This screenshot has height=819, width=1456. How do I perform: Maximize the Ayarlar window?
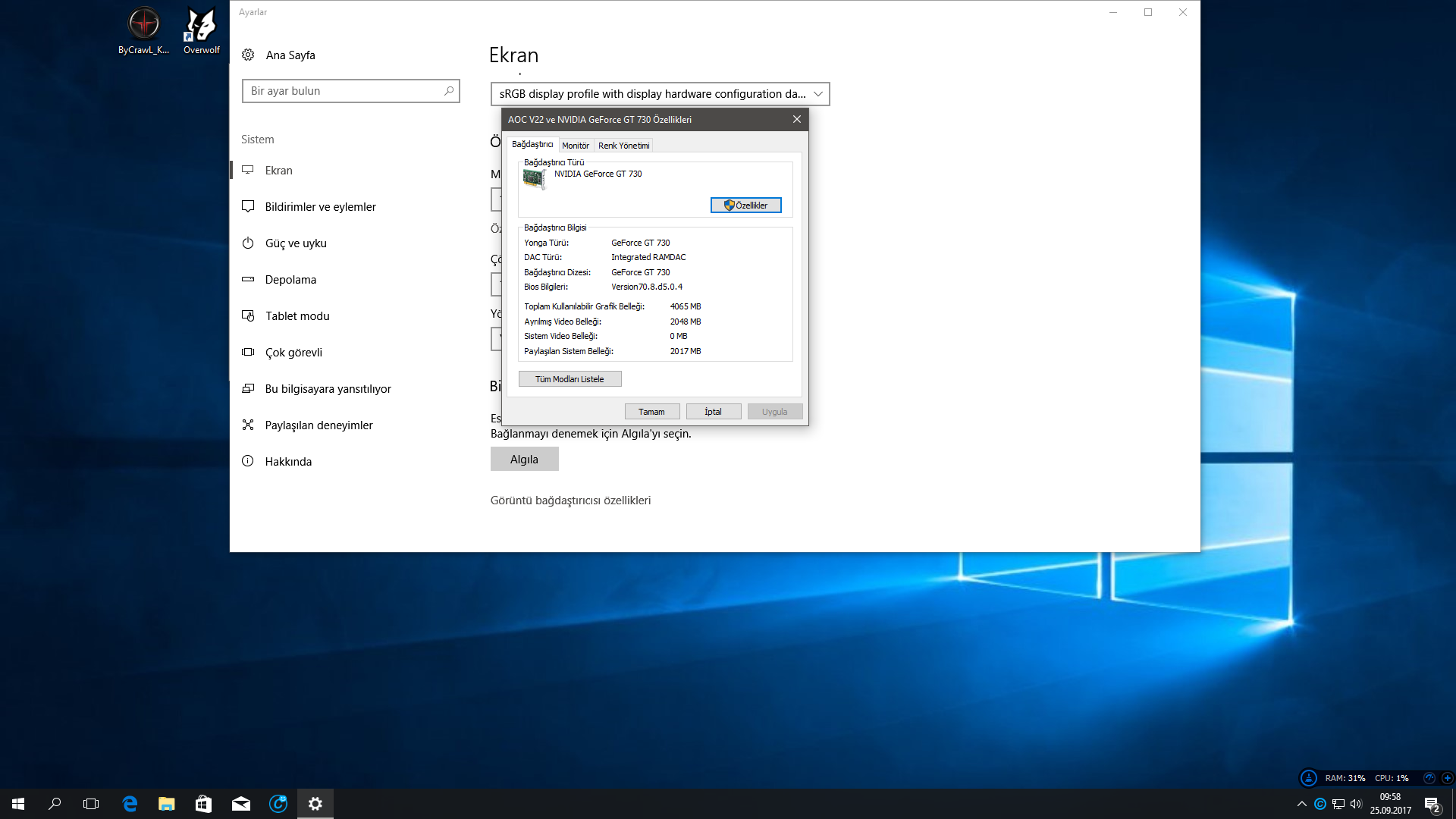1148,12
